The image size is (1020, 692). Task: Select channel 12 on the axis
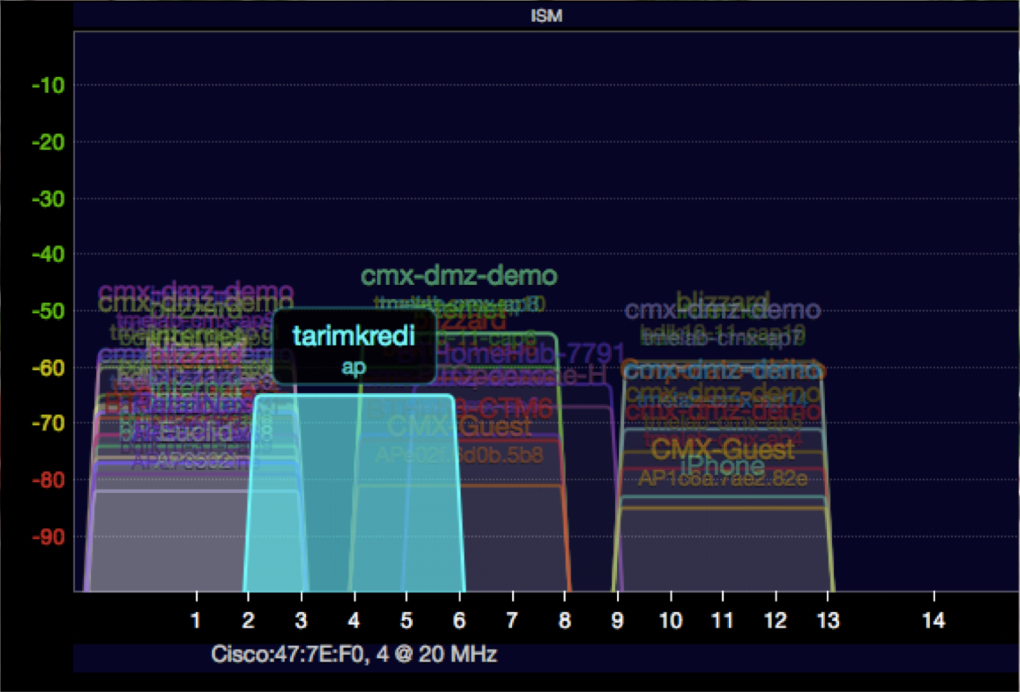pyautogui.click(x=775, y=620)
